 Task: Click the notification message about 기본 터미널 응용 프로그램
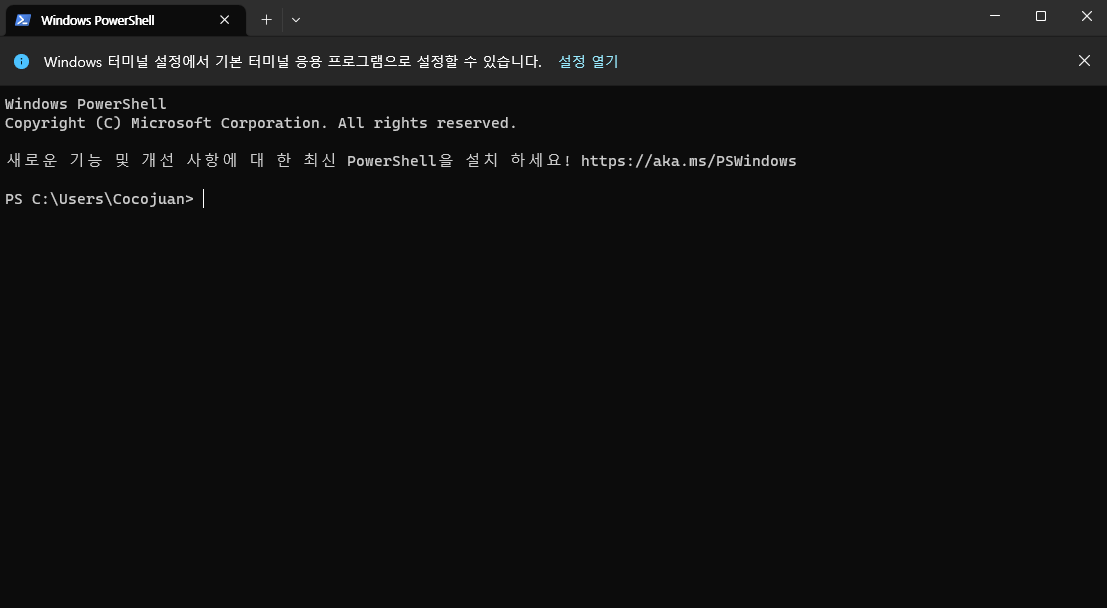pos(293,61)
